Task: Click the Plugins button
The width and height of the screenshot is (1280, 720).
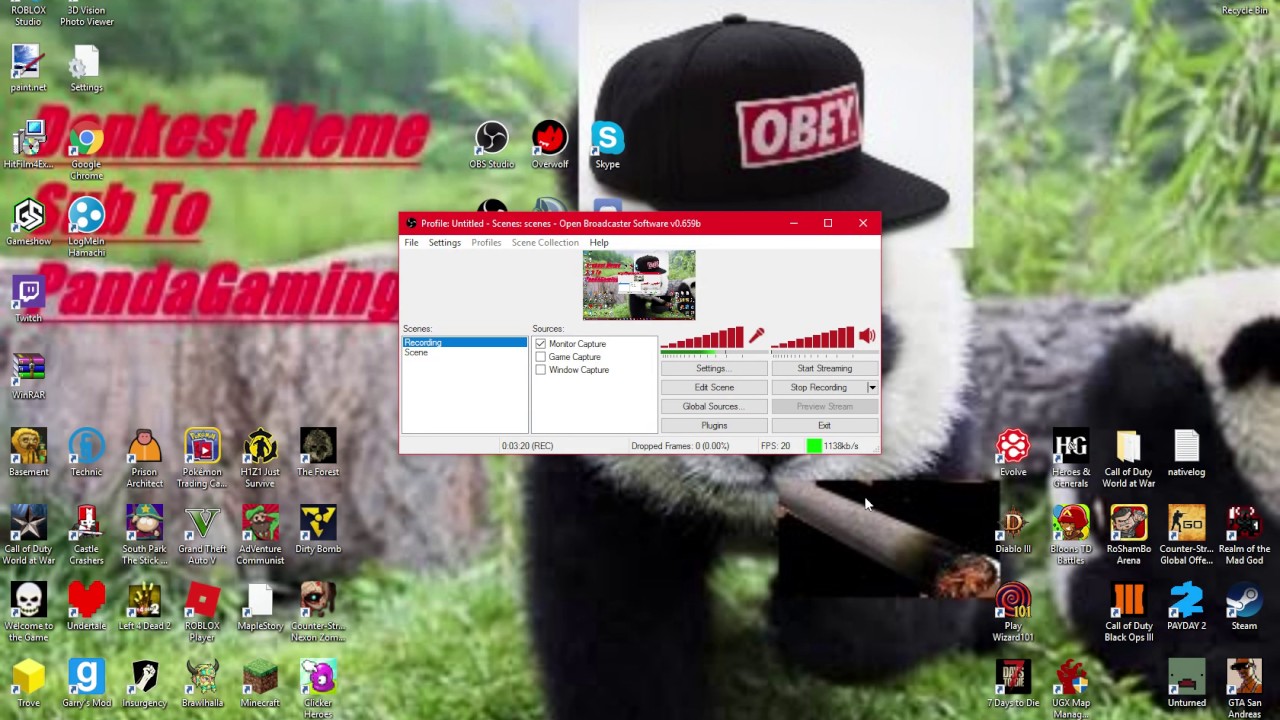Action: click(x=714, y=426)
